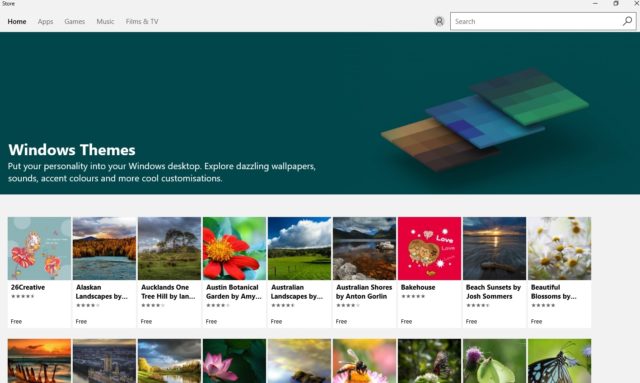Click the star rating under Bakehouse
The image size is (640, 383).
[413, 296]
